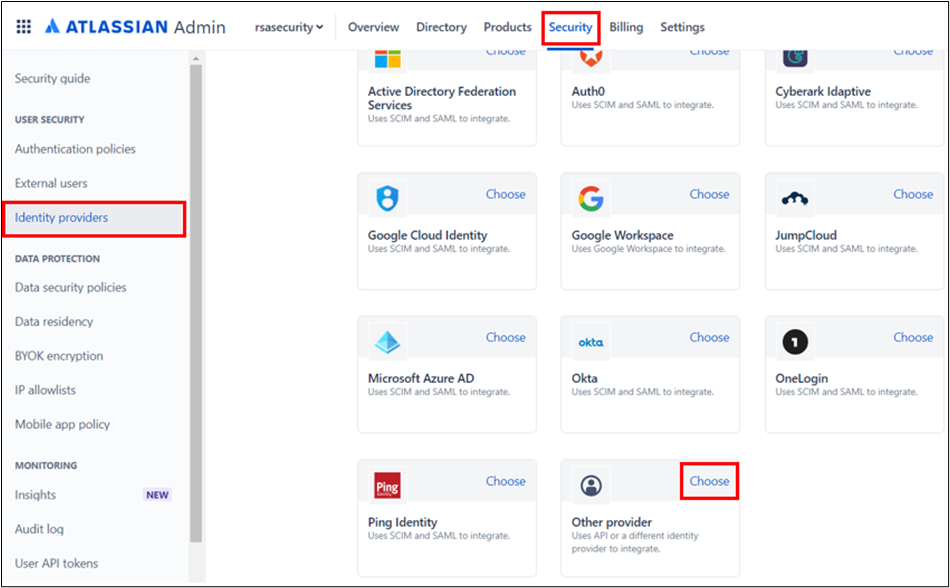Image resolution: width=950 pixels, height=588 pixels.
Task: Click the Google Workspace G logo
Action: click(x=591, y=198)
